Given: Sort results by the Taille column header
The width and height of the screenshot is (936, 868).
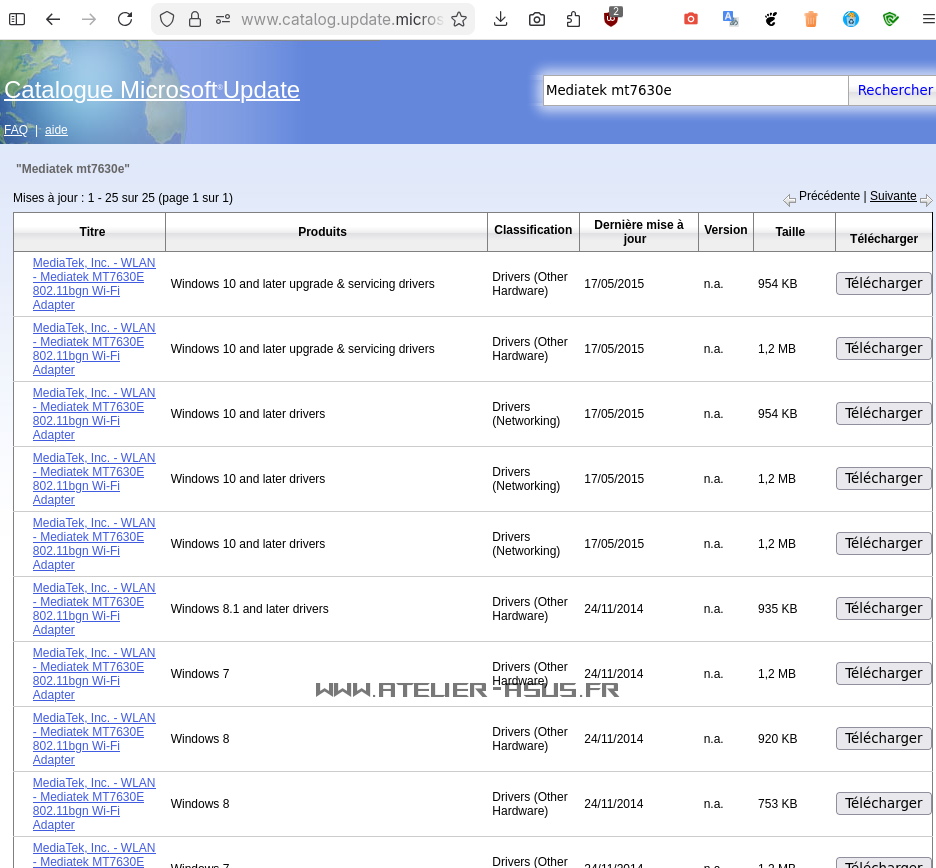Looking at the screenshot, I should [x=790, y=232].
